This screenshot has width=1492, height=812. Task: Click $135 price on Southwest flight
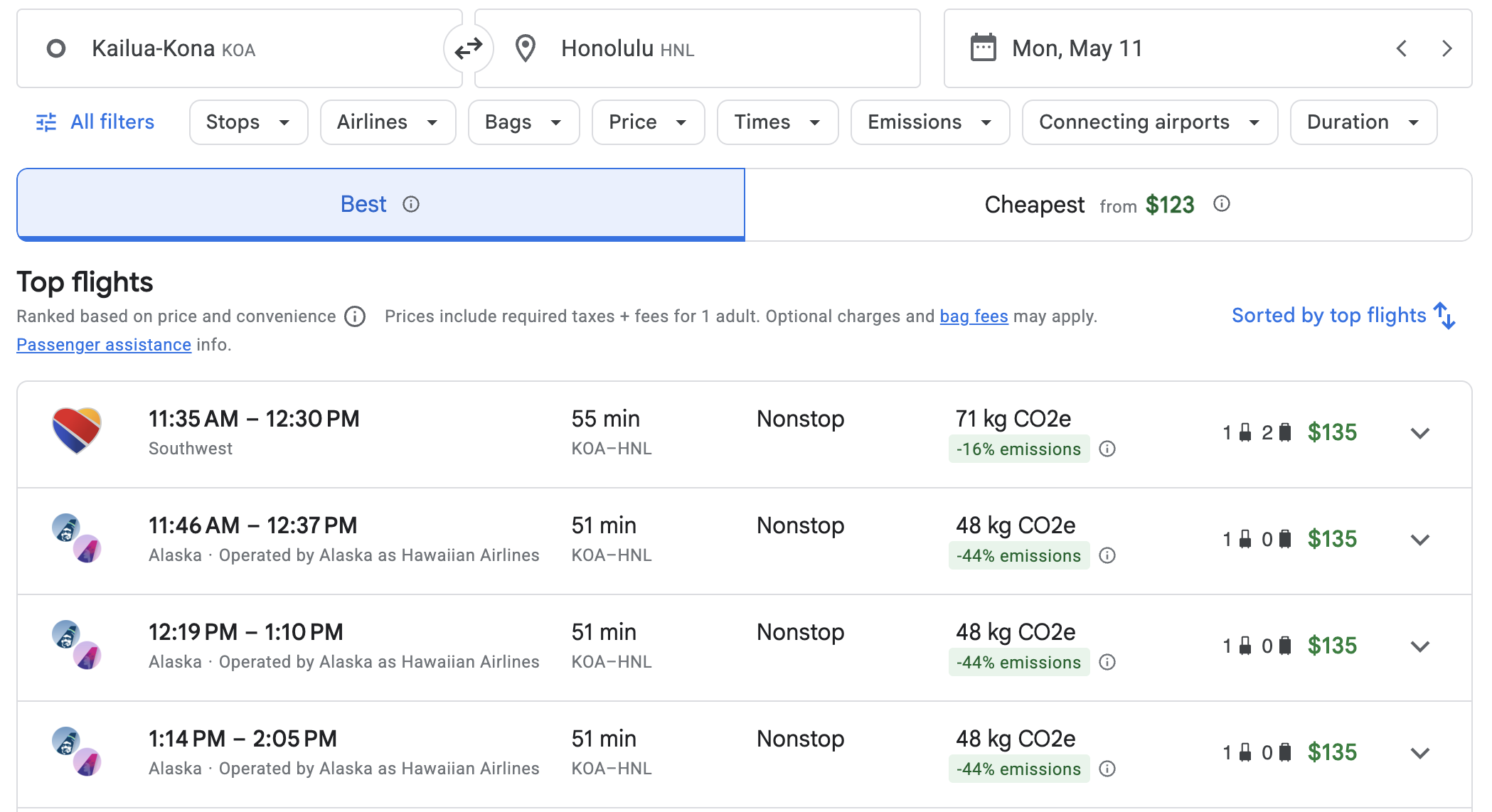point(1332,432)
